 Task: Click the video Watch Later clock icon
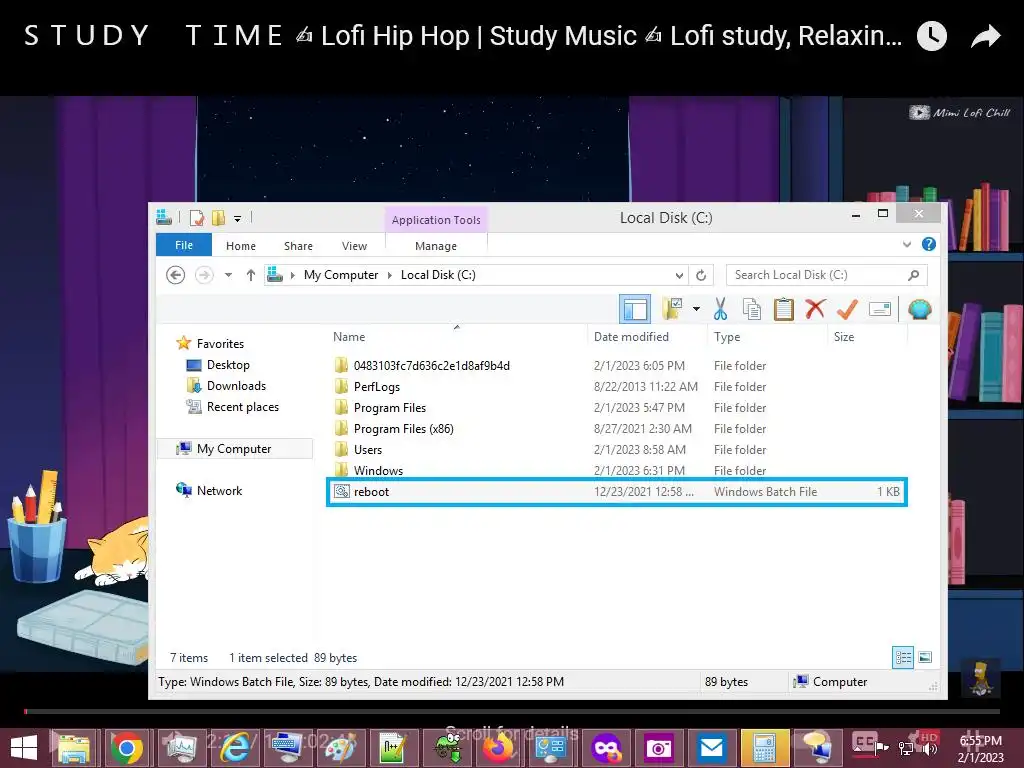pos(932,36)
